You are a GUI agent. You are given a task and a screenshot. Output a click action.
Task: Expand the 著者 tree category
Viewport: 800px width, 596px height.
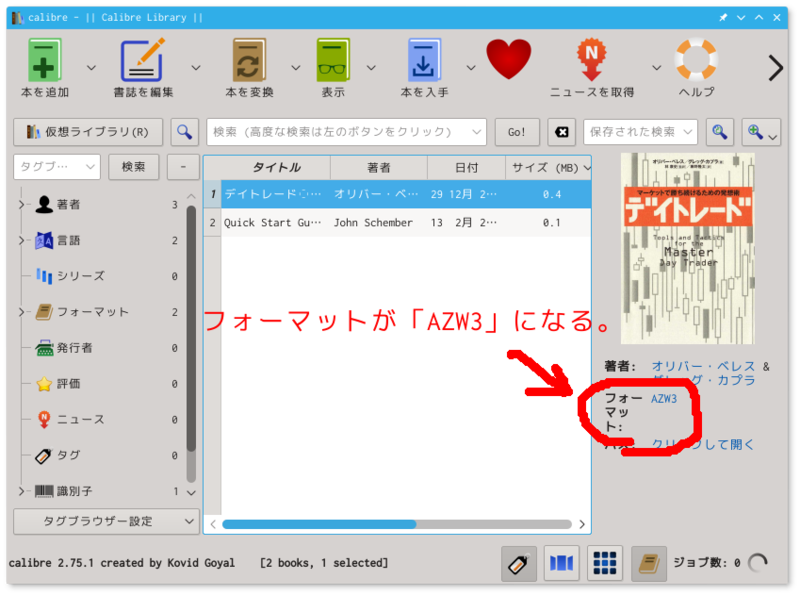click(x=21, y=205)
